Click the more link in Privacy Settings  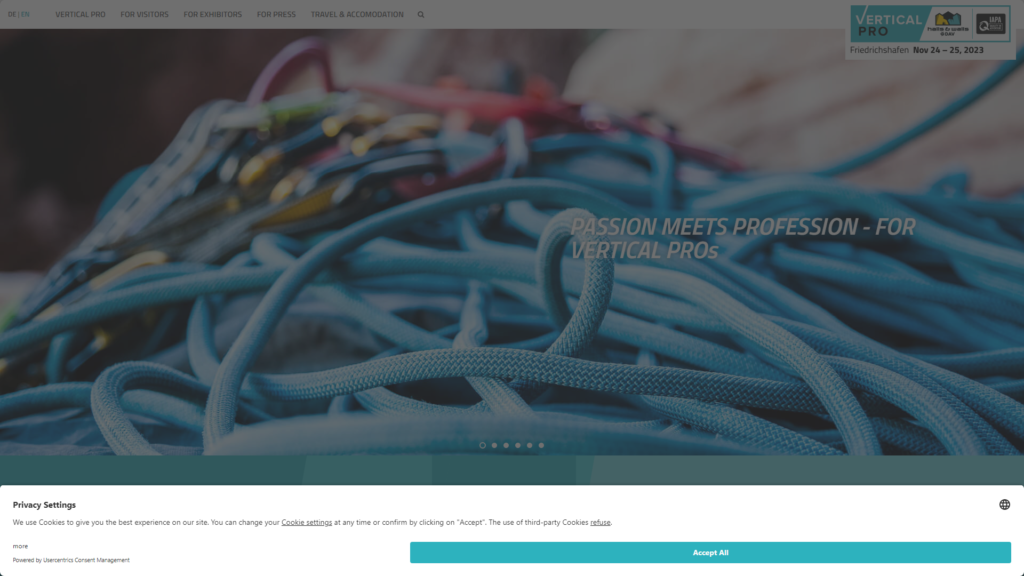click(x=20, y=546)
